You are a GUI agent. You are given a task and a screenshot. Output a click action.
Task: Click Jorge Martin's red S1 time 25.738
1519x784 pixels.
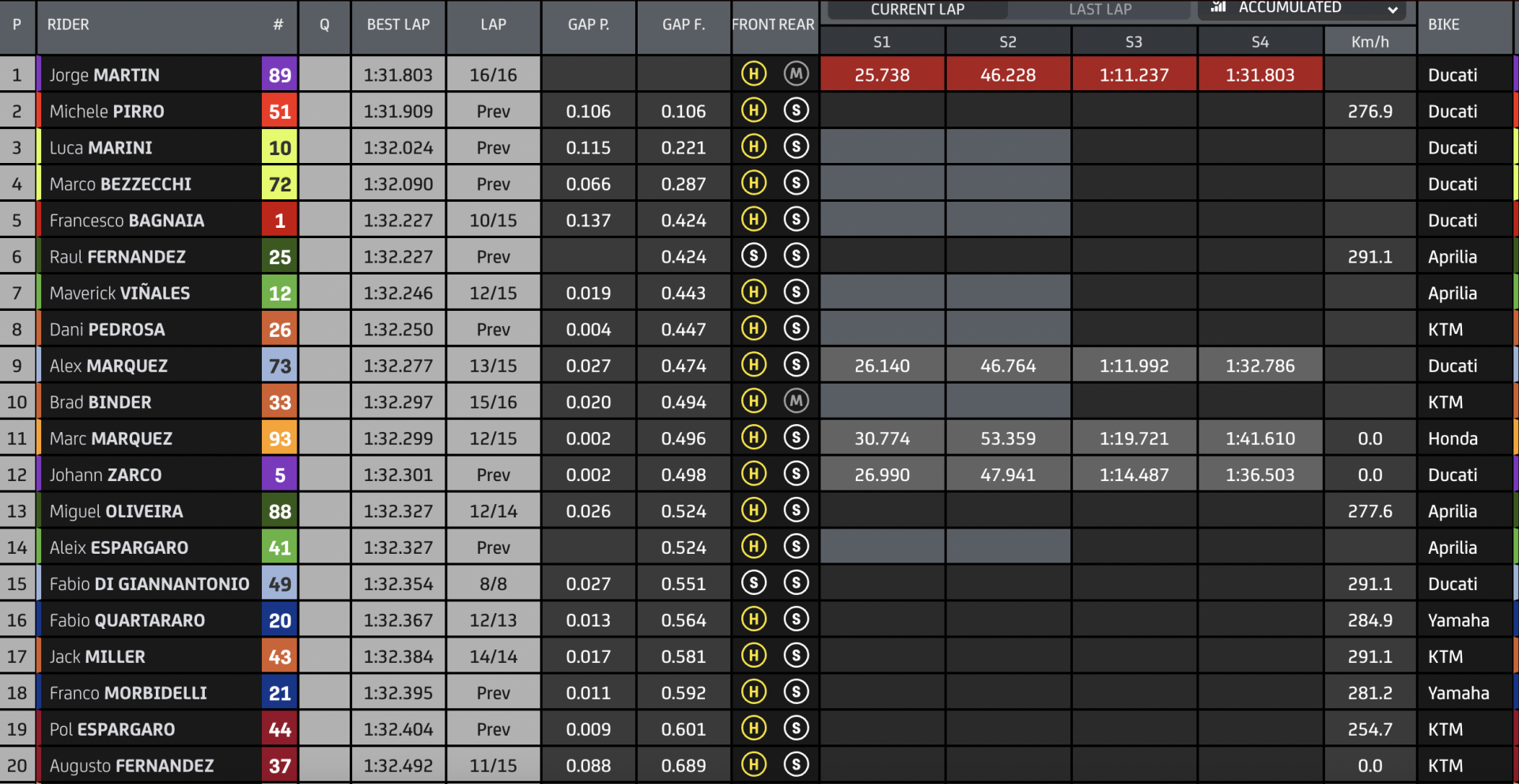tap(882, 75)
